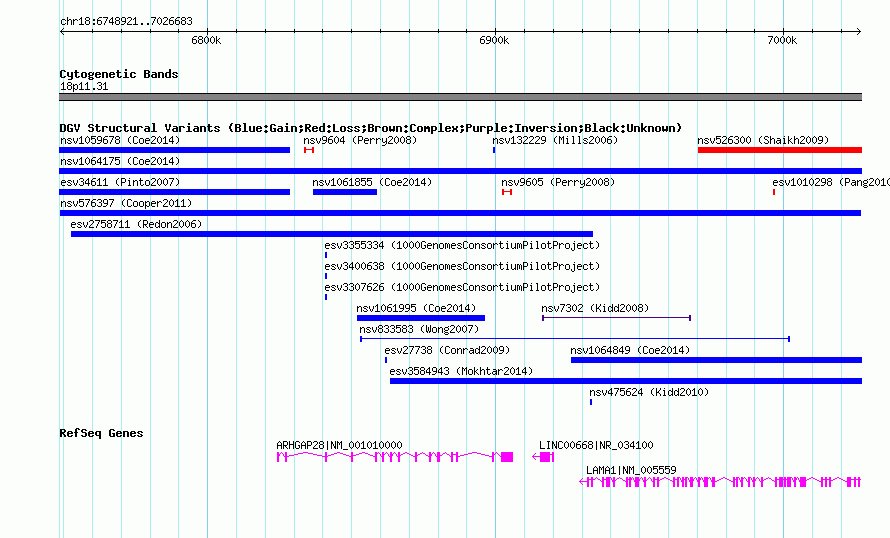Screen dimensions: 890x538
Task: Click the nsv1061995 (Coe2014) label
Action: (x=416, y=308)
